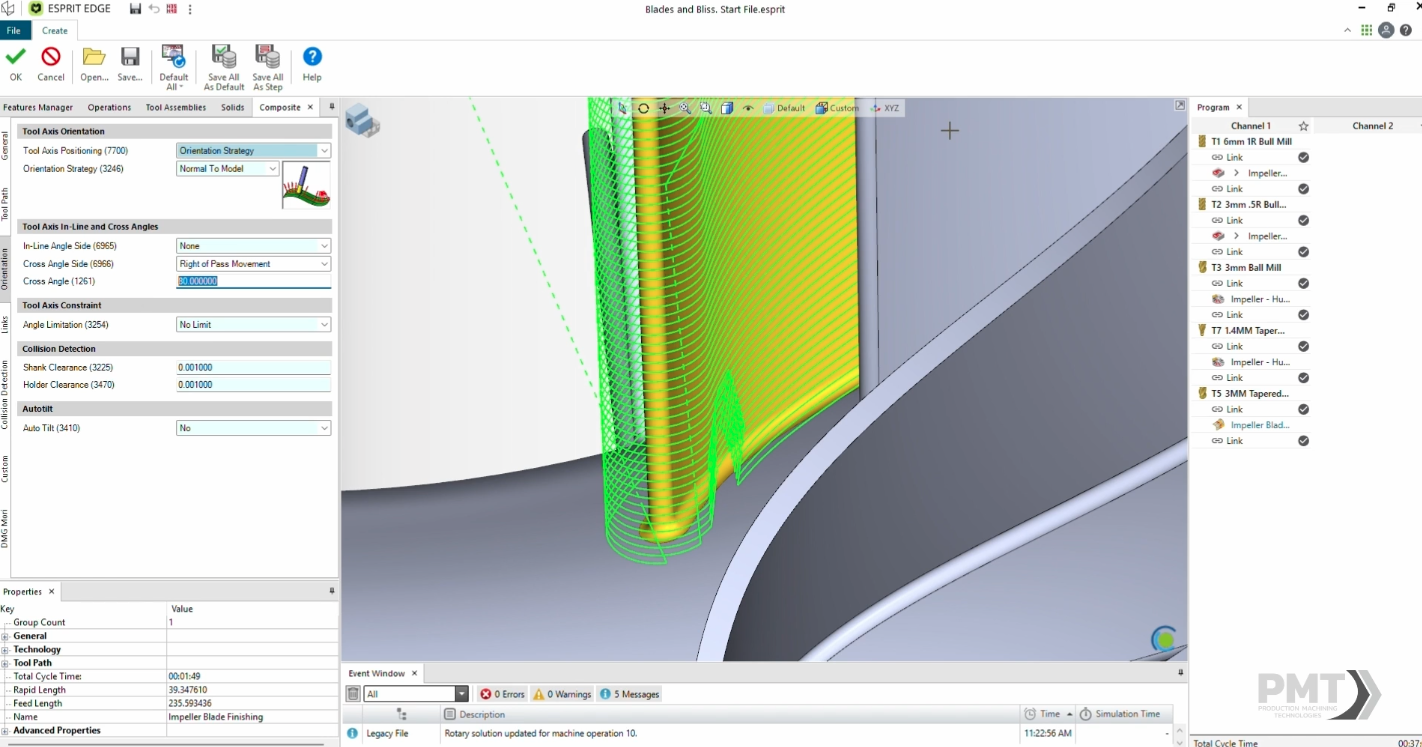Viewport: 1422px width, 747px height.
Task: Close the Composite tab
Action: point(310,107)
